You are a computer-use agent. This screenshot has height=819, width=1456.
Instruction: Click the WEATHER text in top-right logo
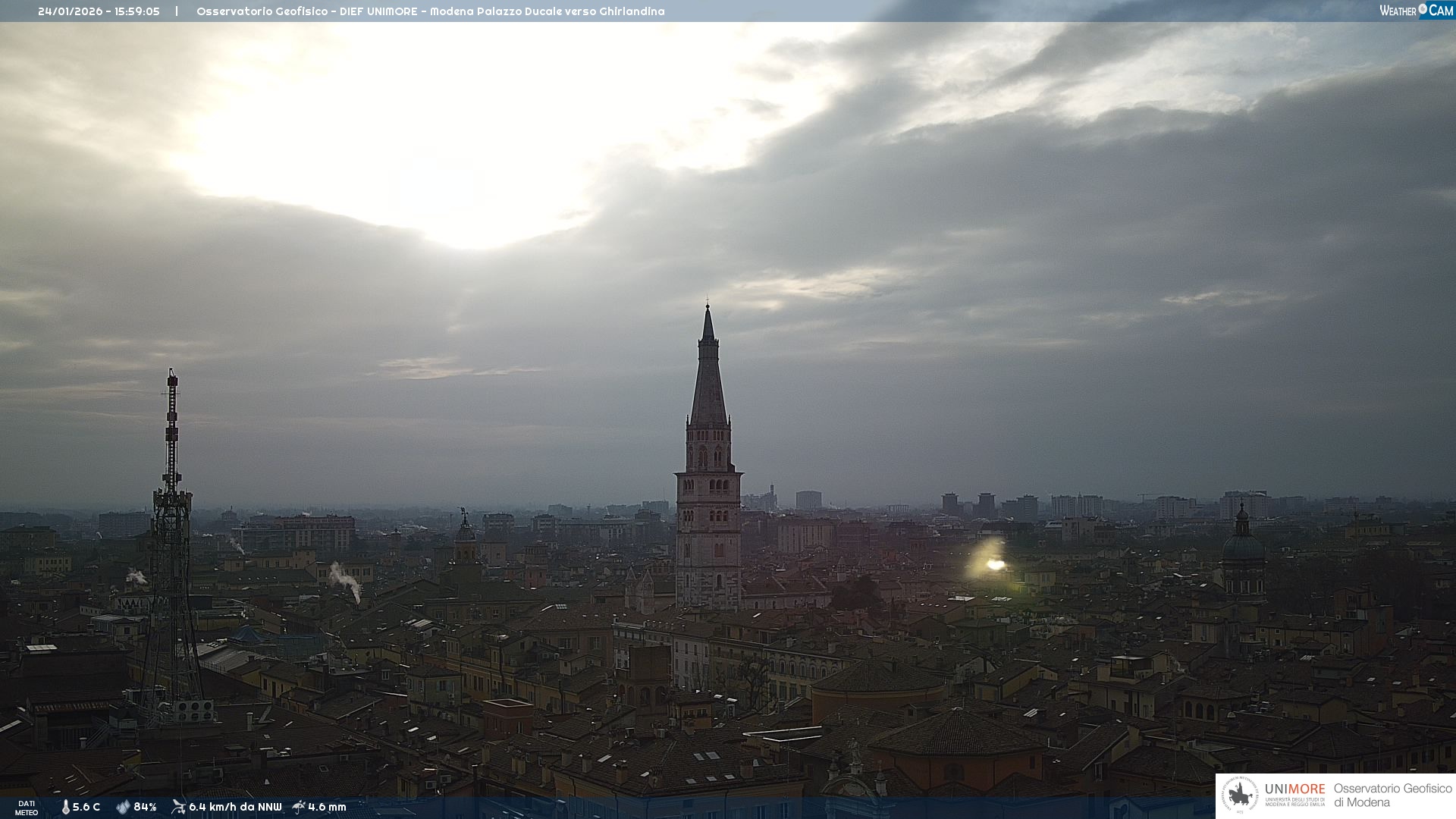tap(1398, 11)
